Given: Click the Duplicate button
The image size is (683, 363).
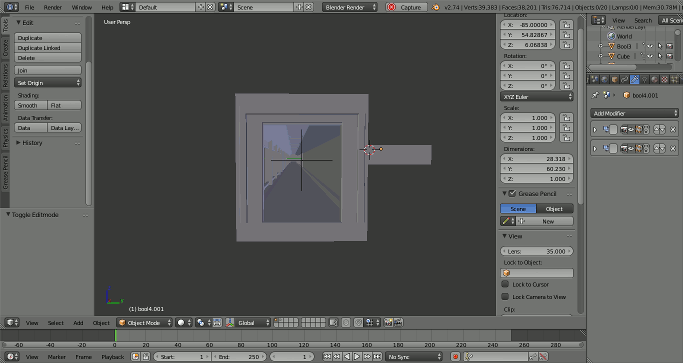Looking at the screenshot, I should click(48, 37).
